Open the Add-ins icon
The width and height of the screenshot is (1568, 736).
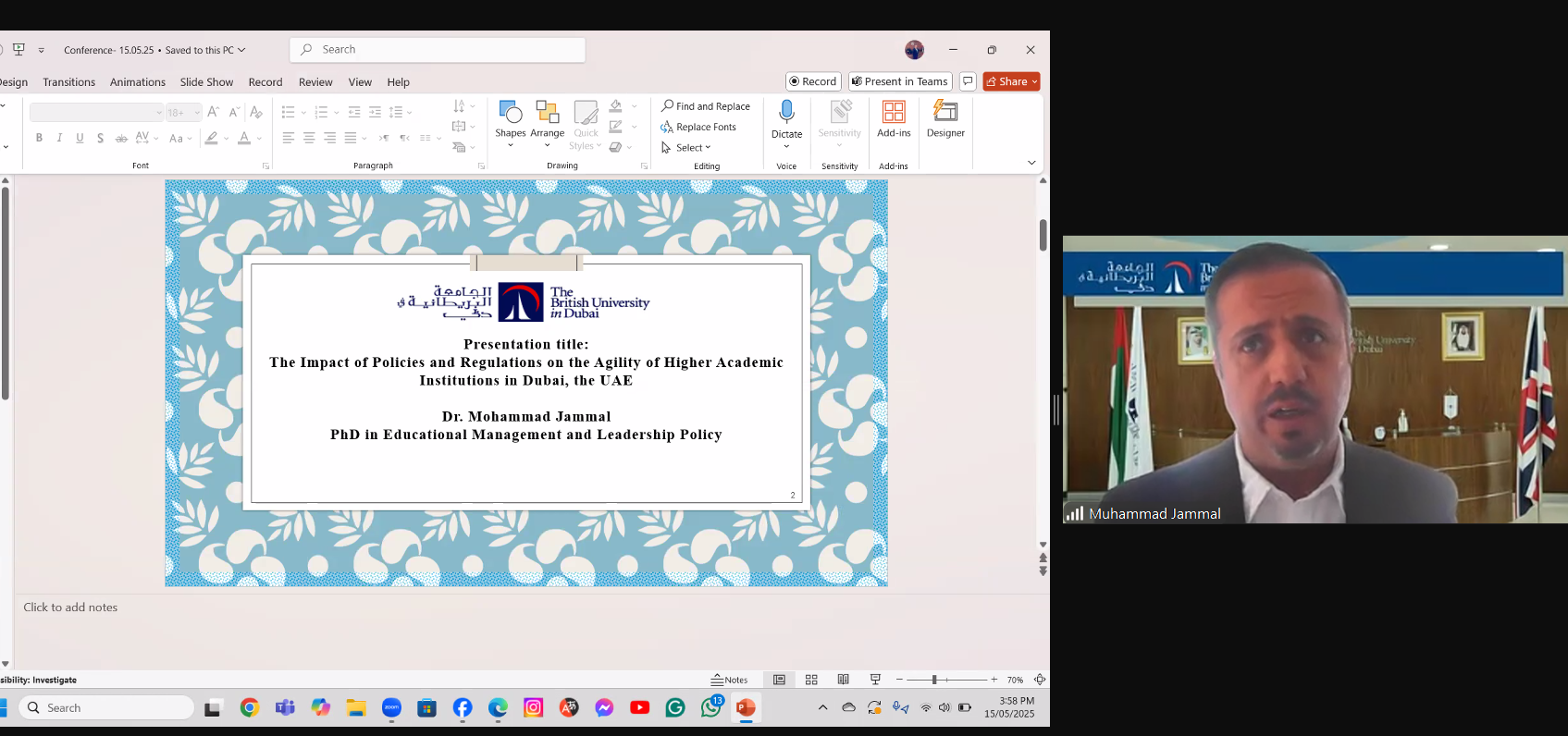tap(894, 120)
